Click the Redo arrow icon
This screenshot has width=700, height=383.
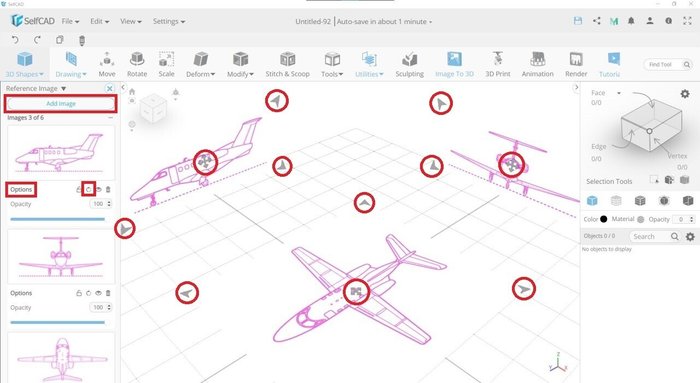pyautogui.click(x=38, y=40)
